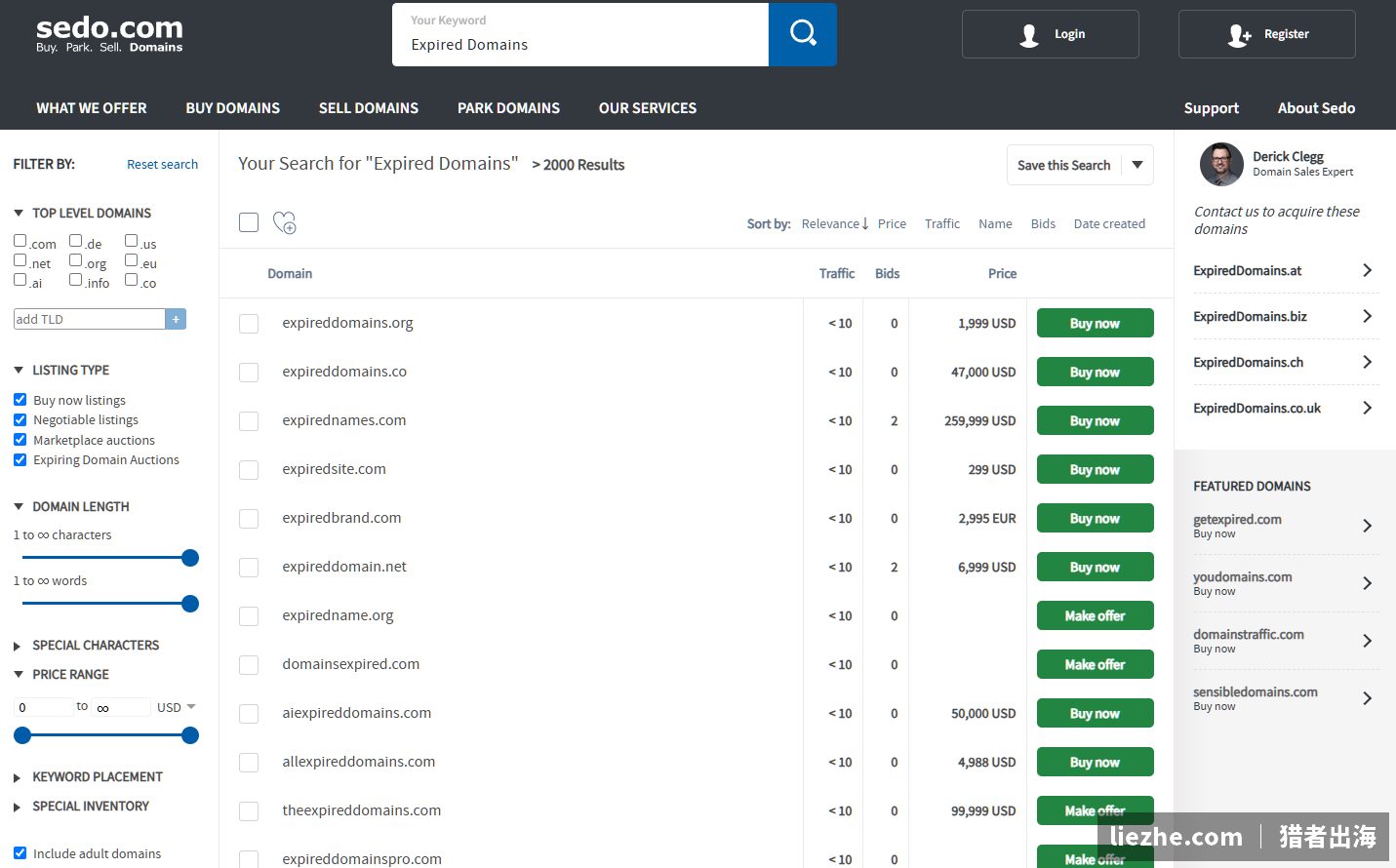
Task: Select all results checkbox
Action: point(249,222)
